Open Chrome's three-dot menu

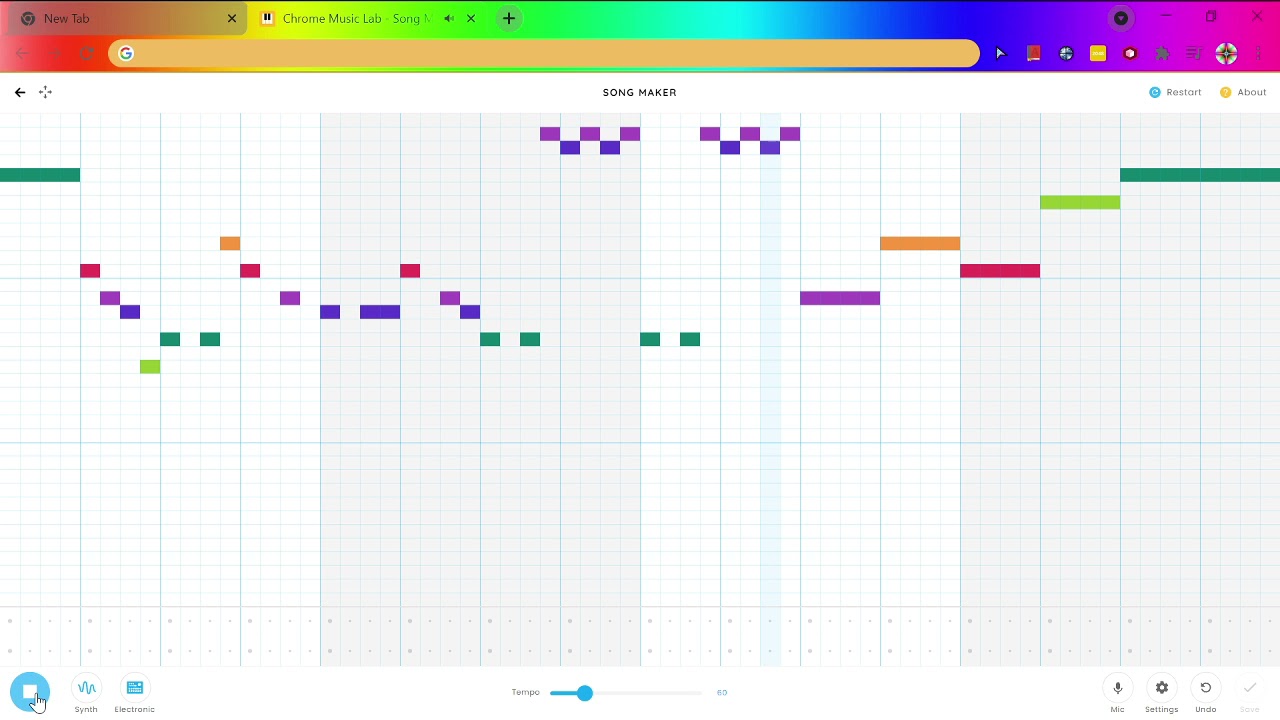pos(1258,53)
